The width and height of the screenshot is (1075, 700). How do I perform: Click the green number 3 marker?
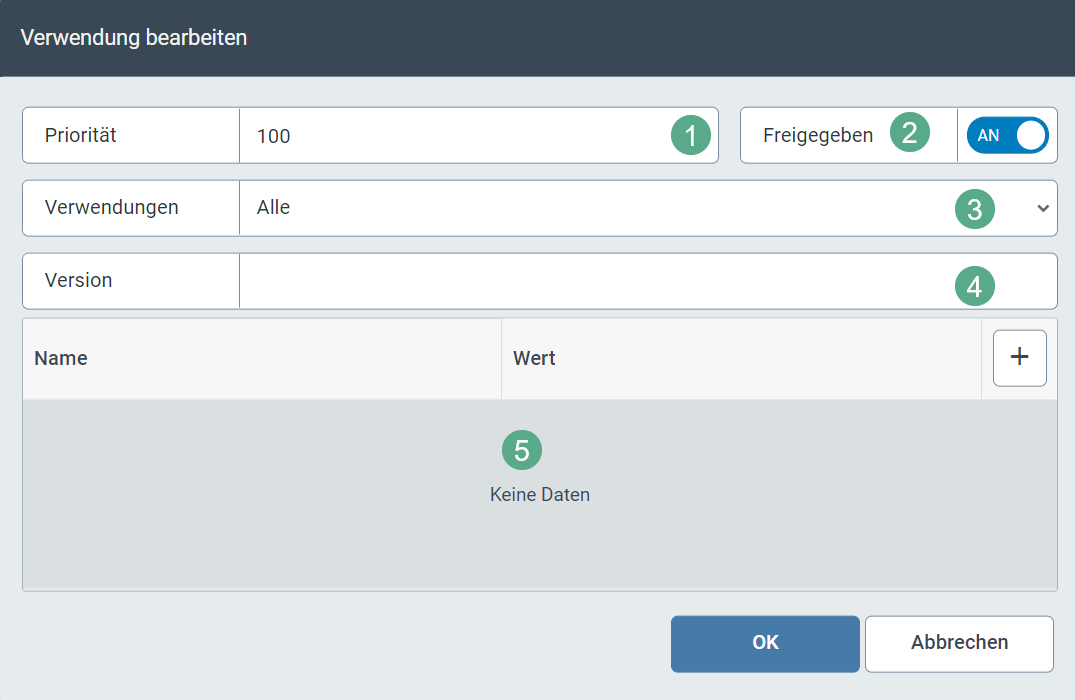975,209
